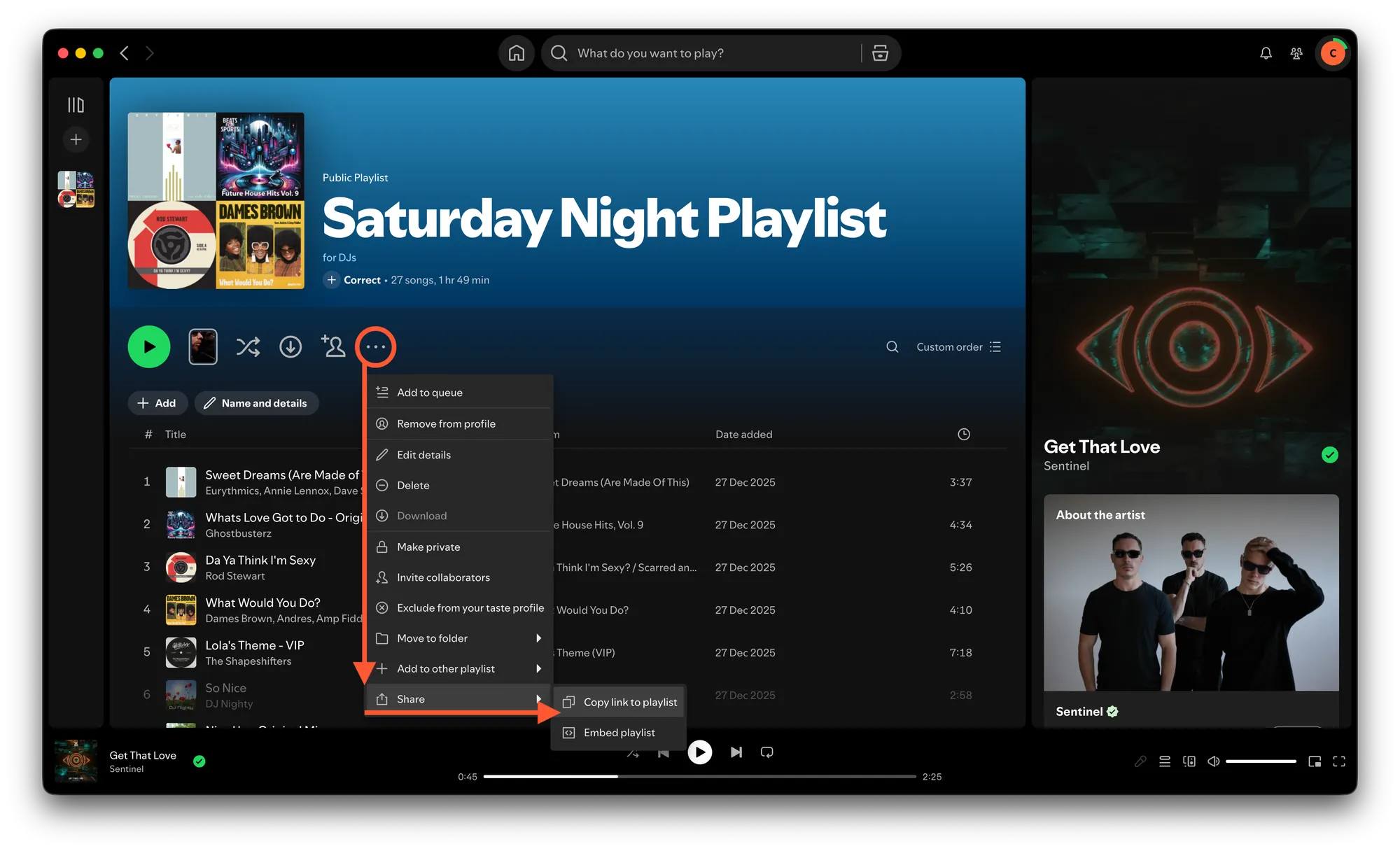Screen dimensions: 1400x851
Task: Open Custom order sort dropdown
Action: (x=959, y=346)
